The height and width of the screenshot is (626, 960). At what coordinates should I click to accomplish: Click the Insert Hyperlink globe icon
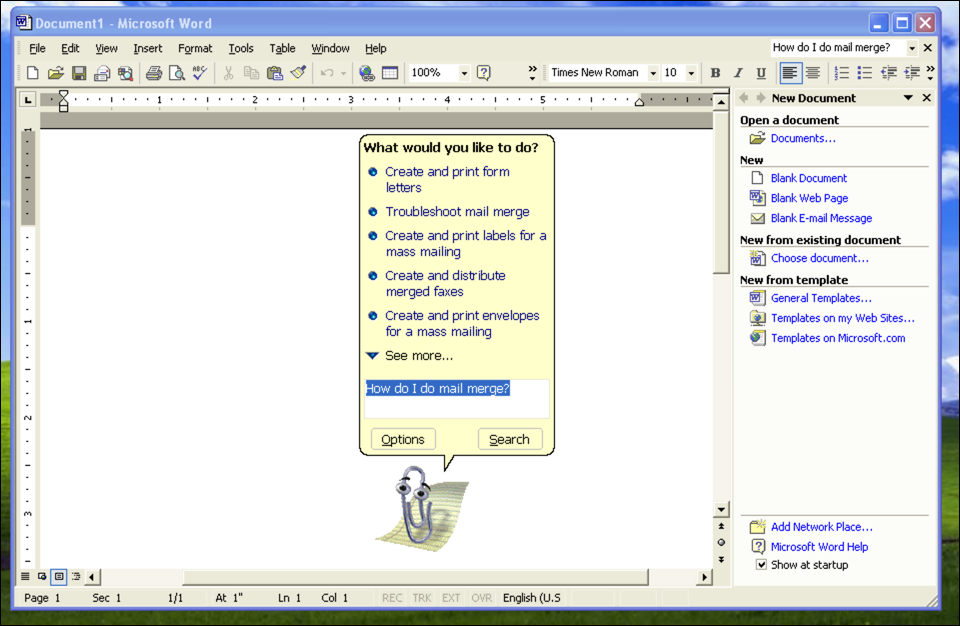click(367, 72)
